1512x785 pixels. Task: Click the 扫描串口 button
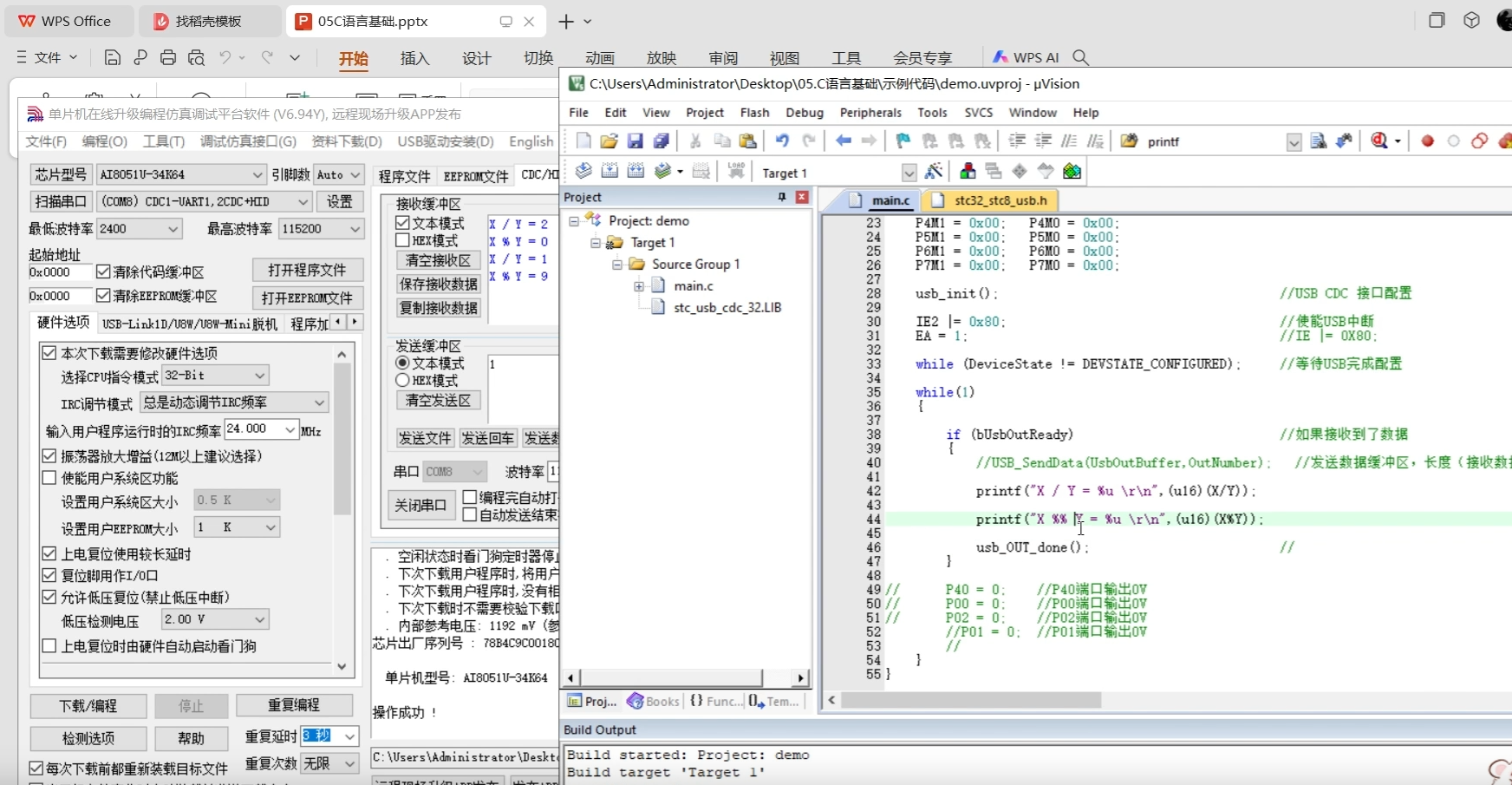(x=62, y=201)
